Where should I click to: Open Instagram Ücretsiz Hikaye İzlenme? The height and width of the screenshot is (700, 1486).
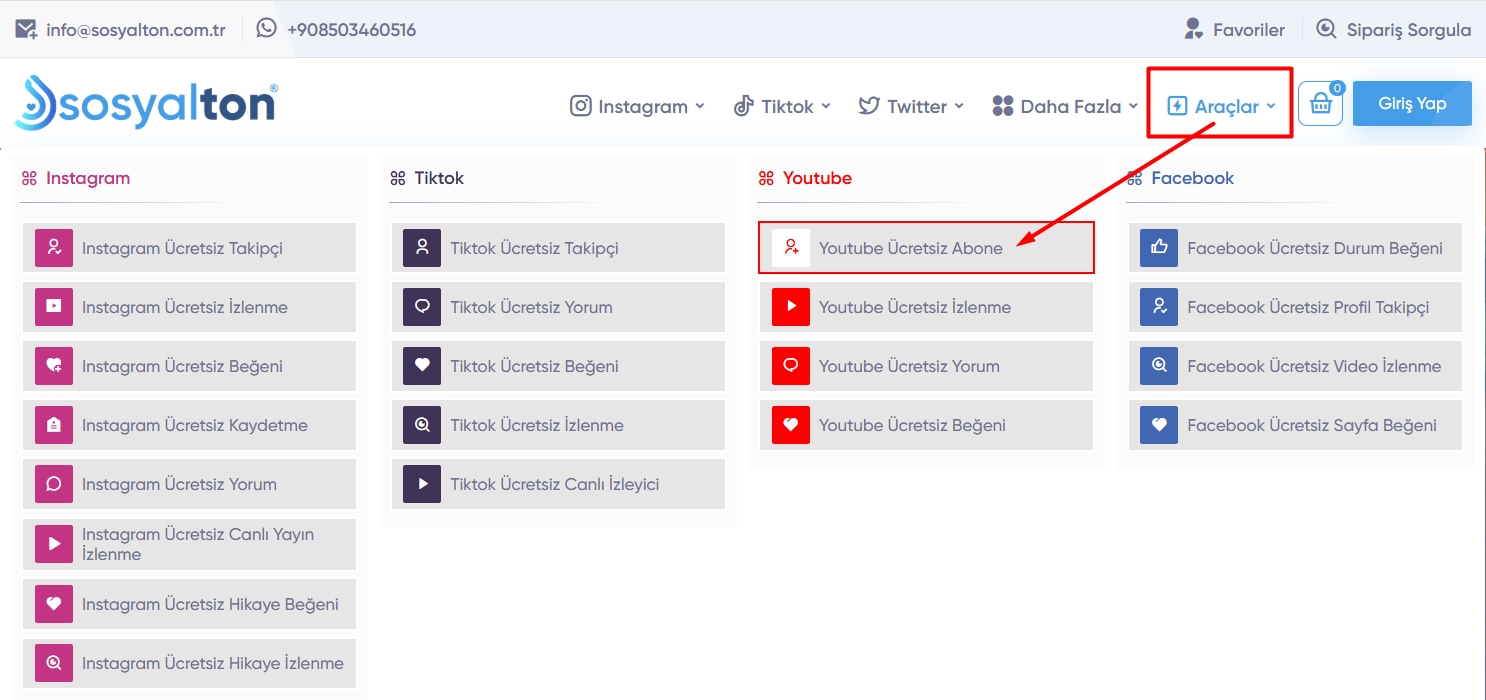point(190,663)
